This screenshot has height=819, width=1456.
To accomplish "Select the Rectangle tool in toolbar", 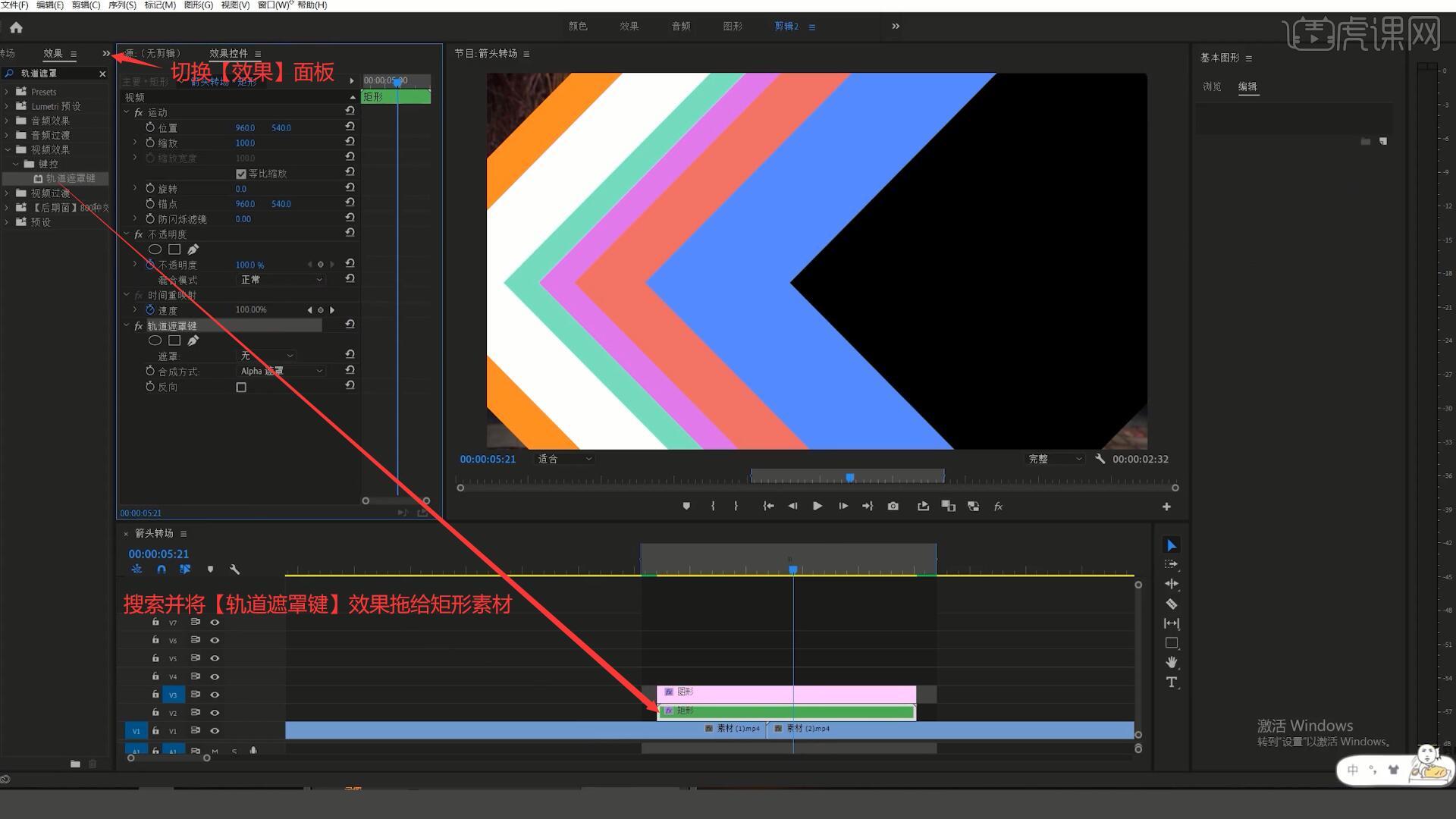I will [1172, 643].
